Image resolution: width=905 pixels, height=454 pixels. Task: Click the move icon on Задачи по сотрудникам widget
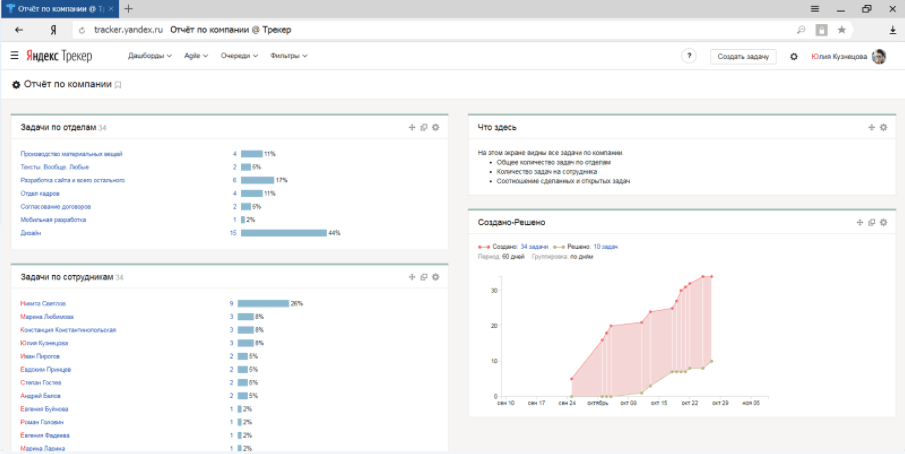(412, 277)
